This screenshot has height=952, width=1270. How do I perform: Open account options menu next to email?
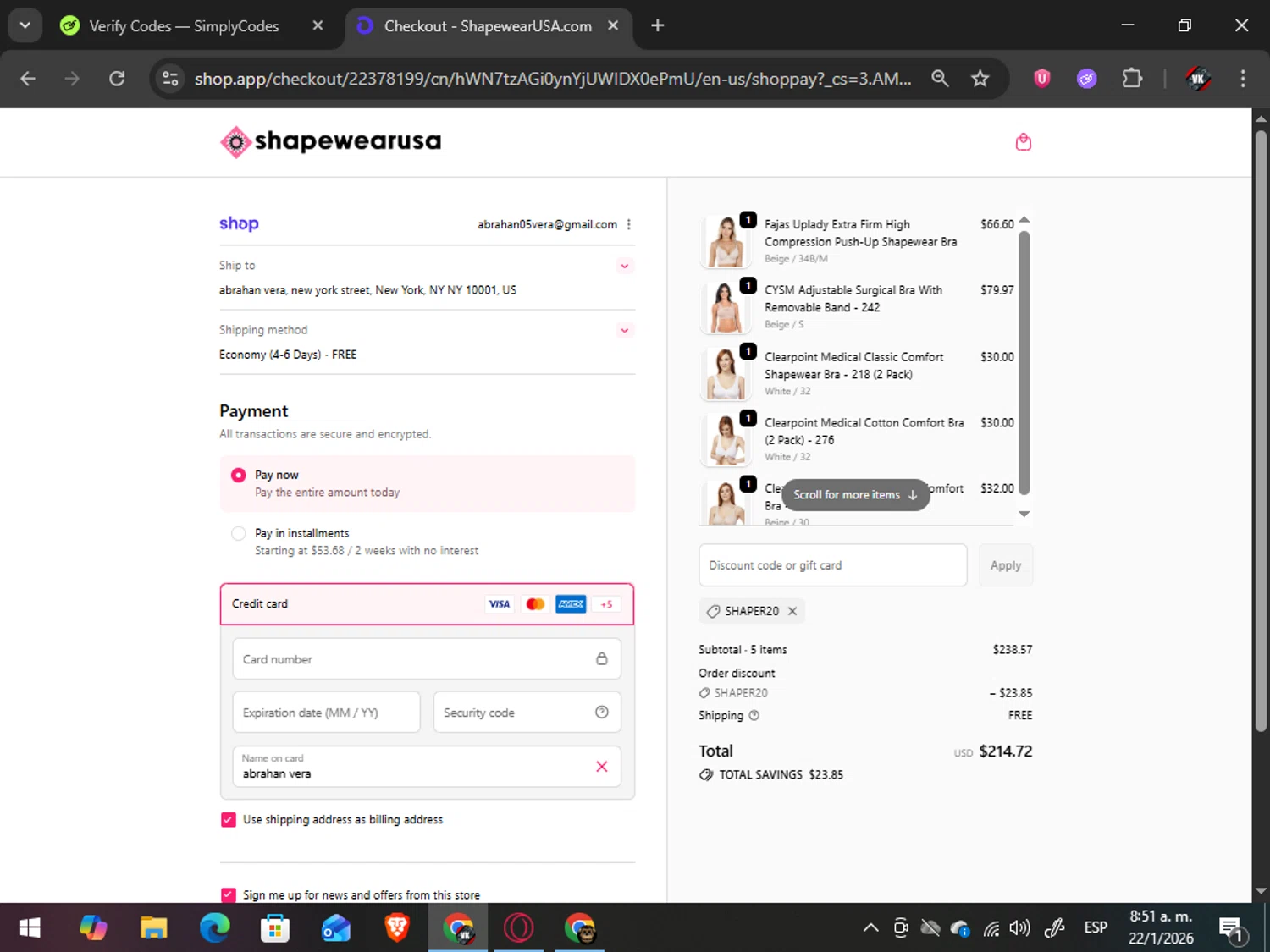click(x=628, y=224)
